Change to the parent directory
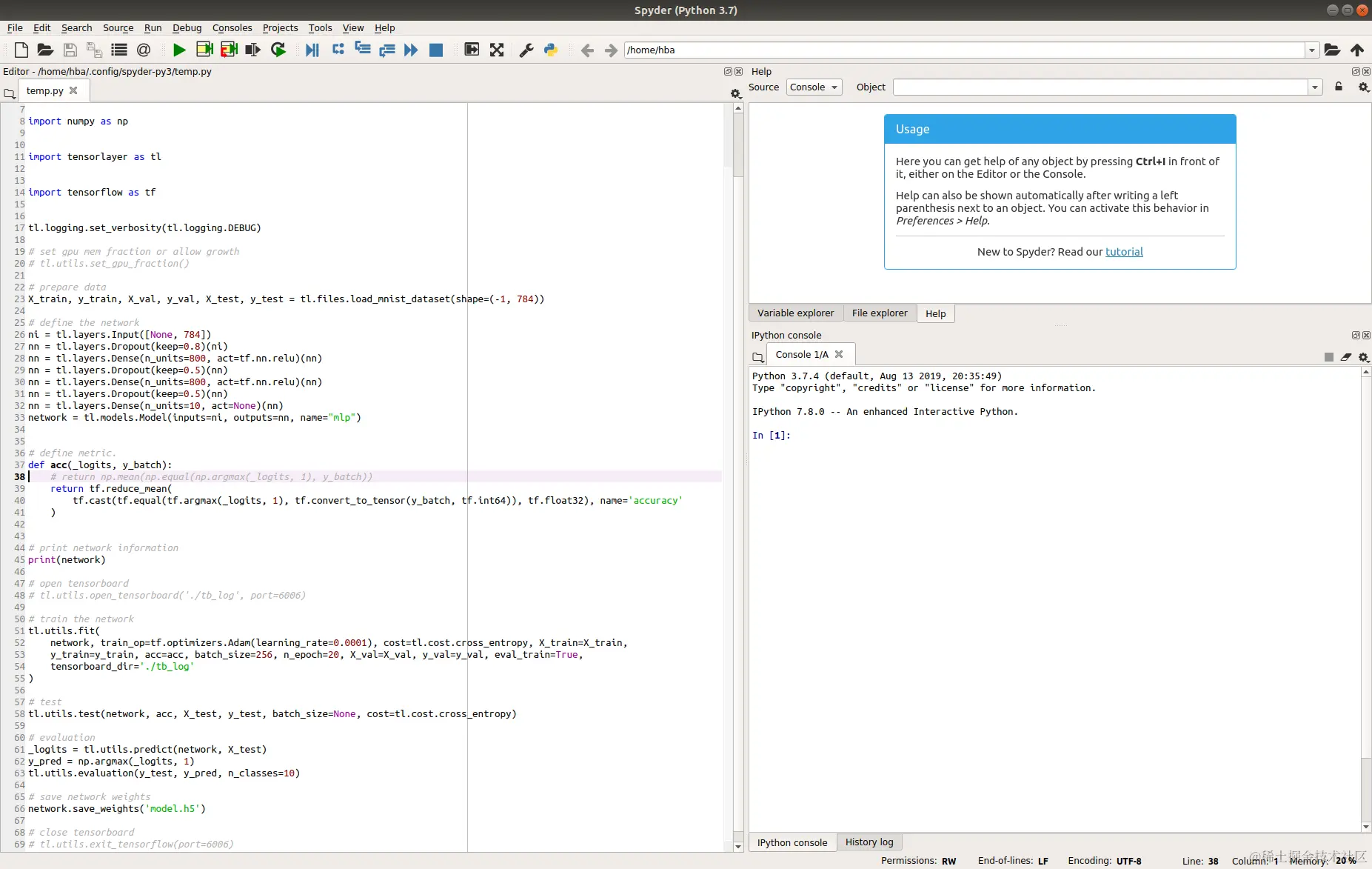The width and height of the screenshot is (1372, 869). point(1357,50)
